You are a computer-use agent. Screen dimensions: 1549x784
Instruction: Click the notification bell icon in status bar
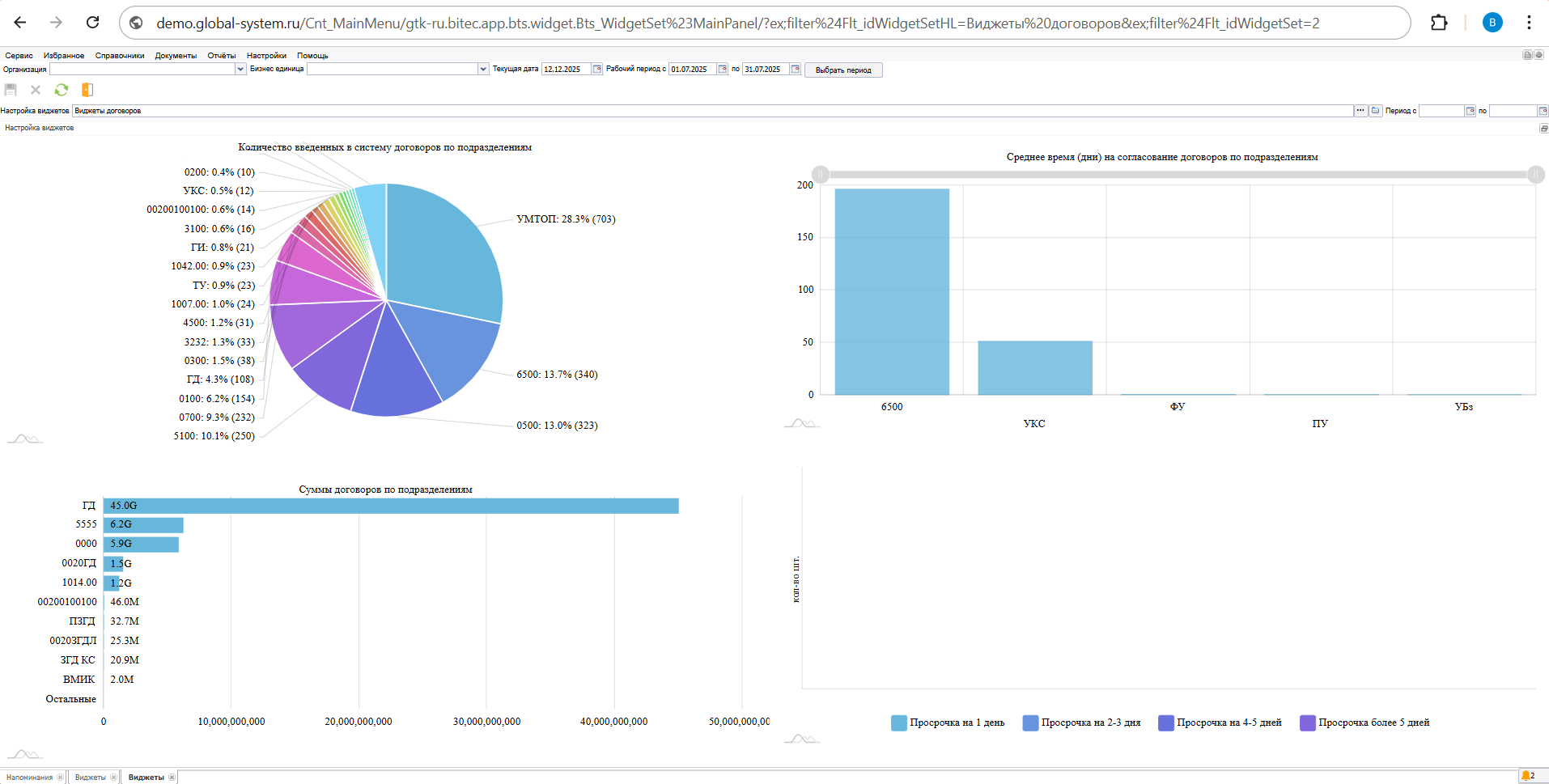pyautogui.click(x=1526, y=776)
